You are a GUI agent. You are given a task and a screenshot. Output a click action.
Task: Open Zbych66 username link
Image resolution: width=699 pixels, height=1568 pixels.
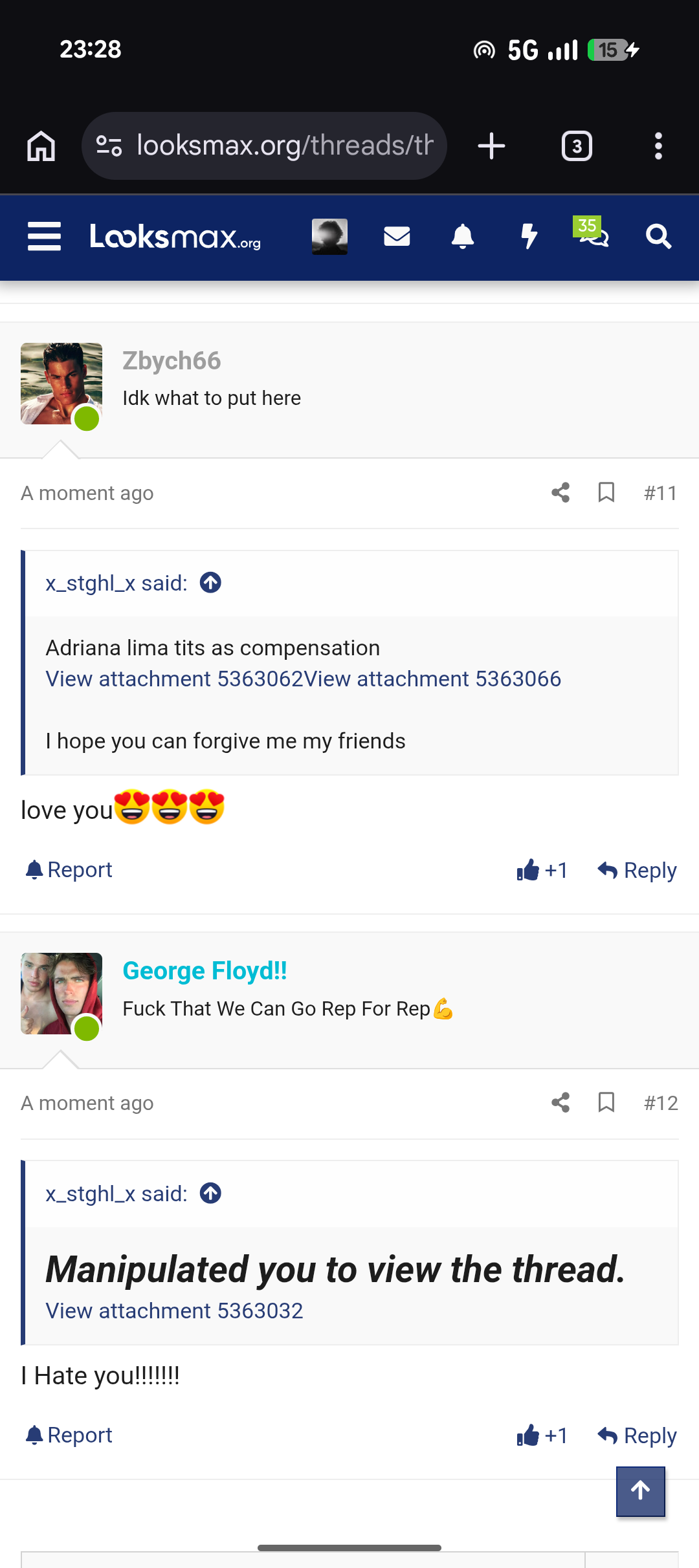[x=172, y=361]
